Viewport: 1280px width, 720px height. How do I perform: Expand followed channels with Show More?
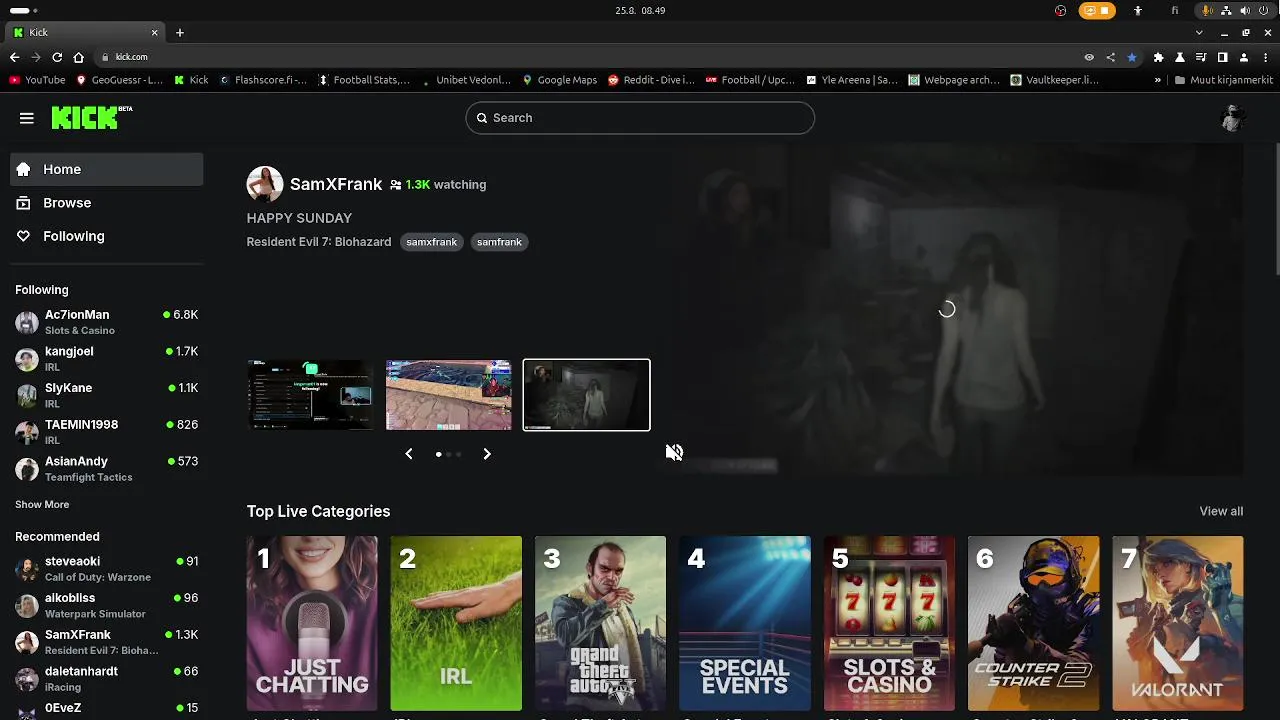tap(42, 505)
